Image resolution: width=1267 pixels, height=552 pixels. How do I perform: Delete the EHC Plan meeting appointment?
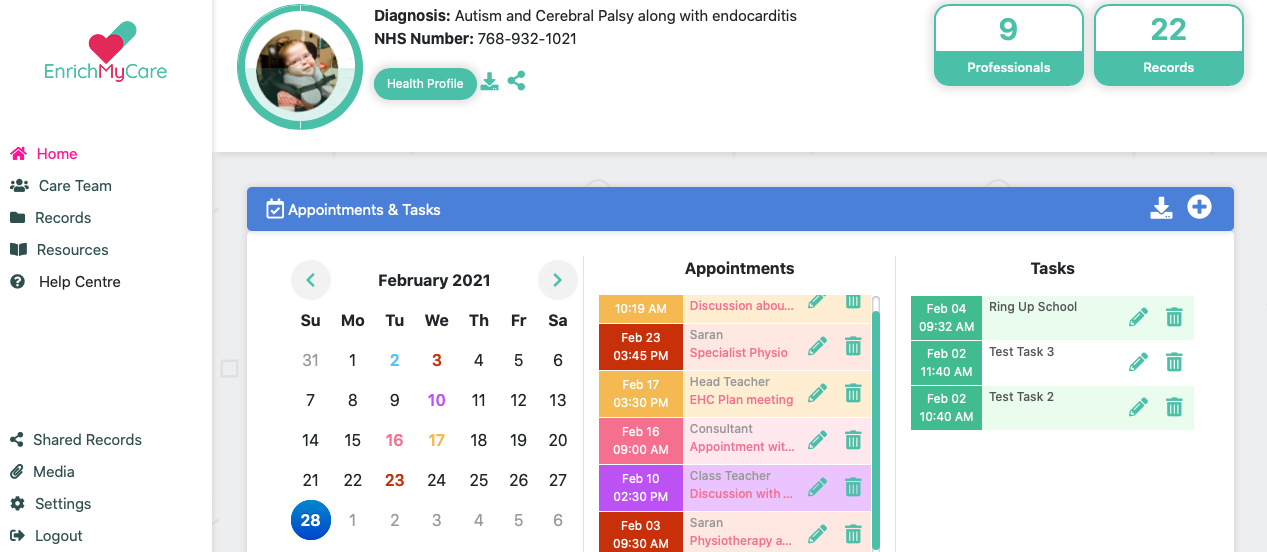(x=853, y=393)
